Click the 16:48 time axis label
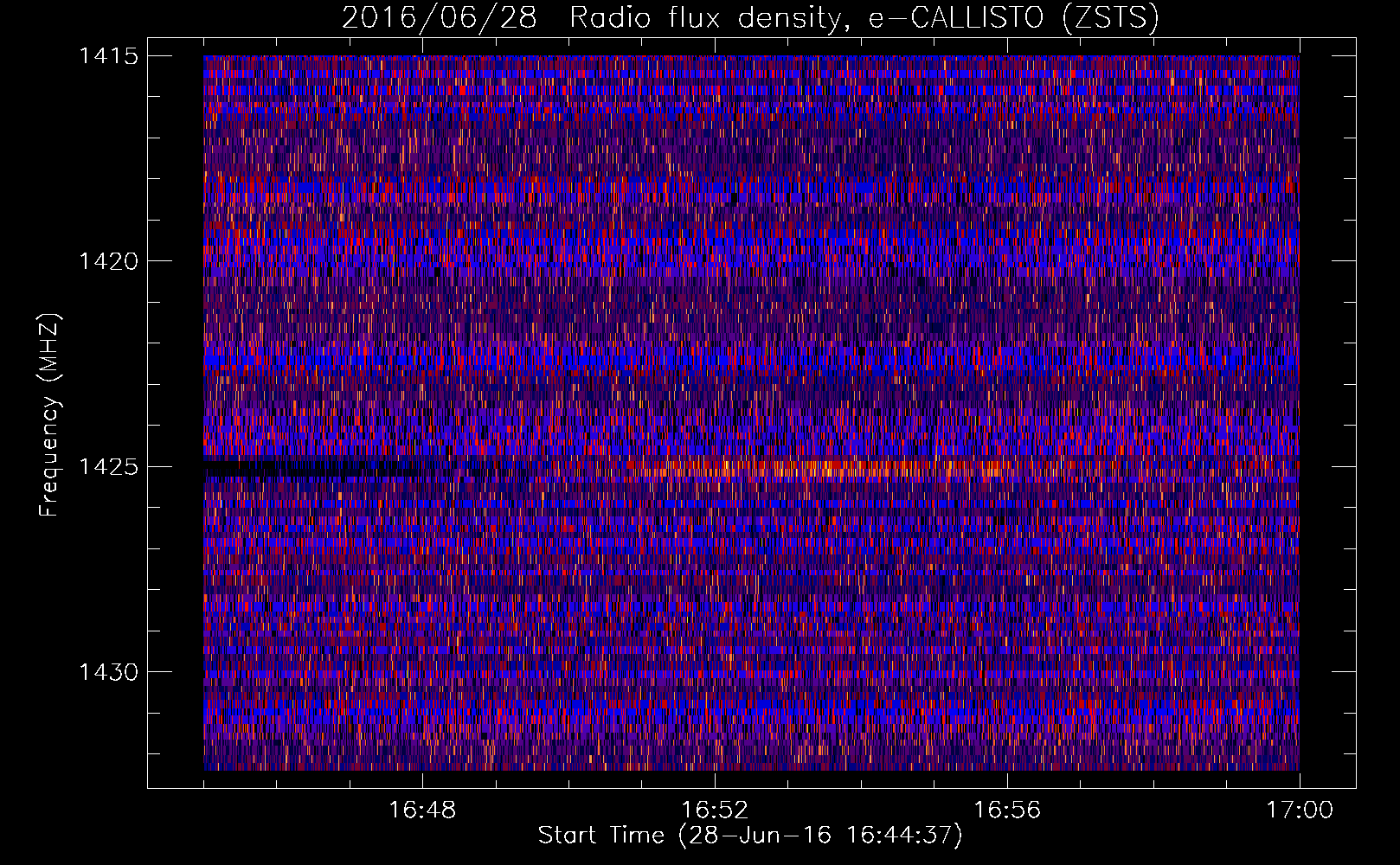The width and height of the screenshot is (1400, 865). pos(422,811)
